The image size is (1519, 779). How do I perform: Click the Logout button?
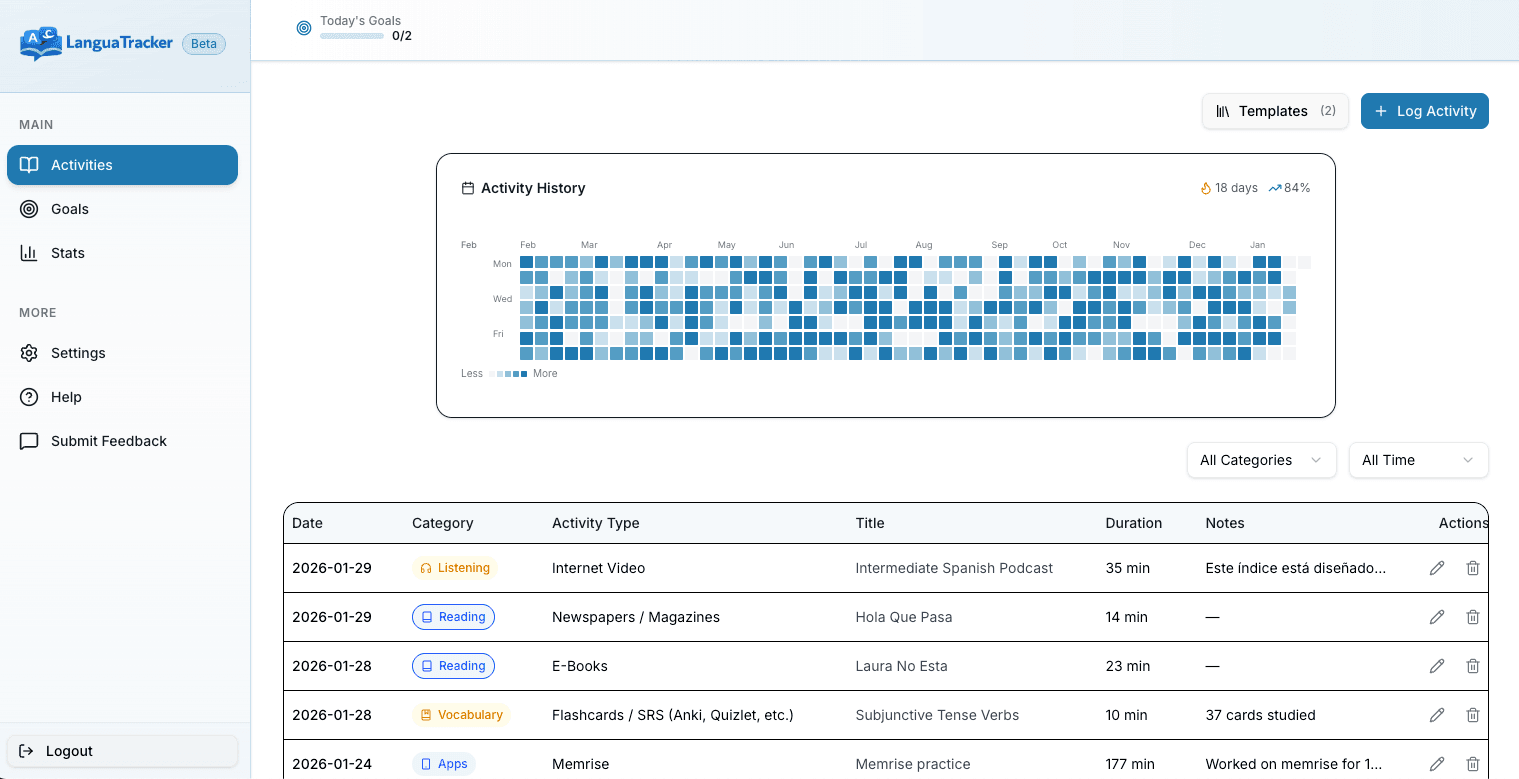tap(122, 750)
